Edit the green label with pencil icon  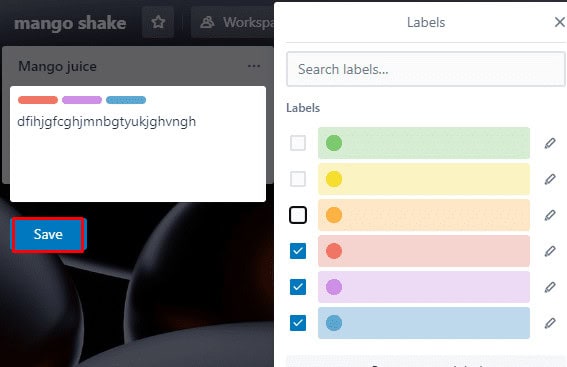coord(550,143)
